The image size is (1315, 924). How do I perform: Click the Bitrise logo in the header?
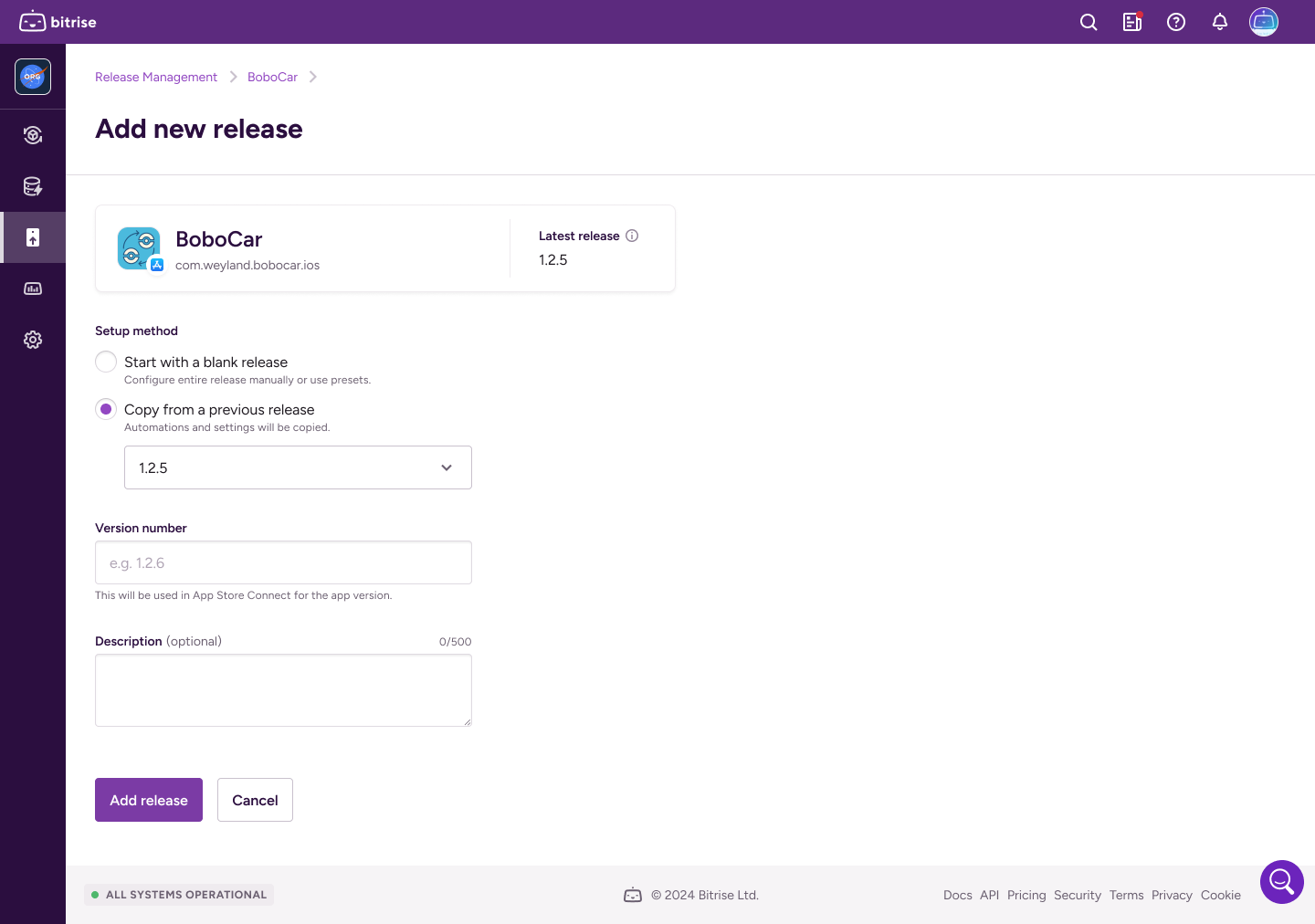pyautogui.click(x=58, y=22)
